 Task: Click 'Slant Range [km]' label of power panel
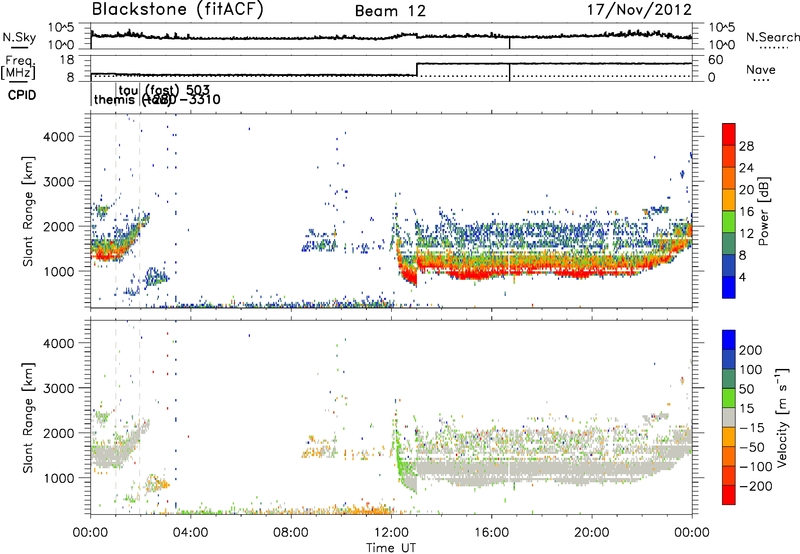(28, 211)
